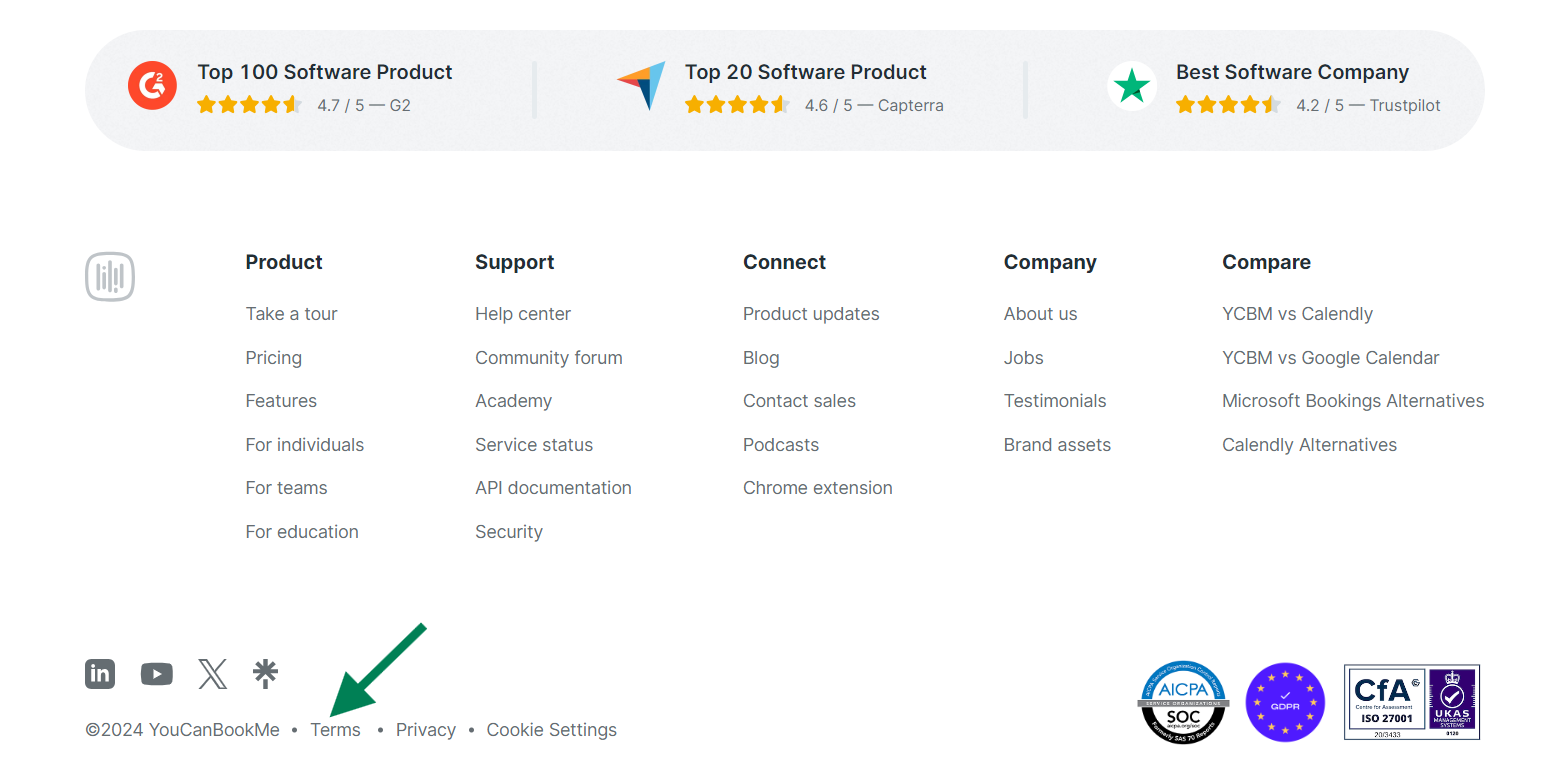Open the YouTube social icon
The height and width of the screenshot is (770, 1560).
pyautogui.click(x=157, y=674)
